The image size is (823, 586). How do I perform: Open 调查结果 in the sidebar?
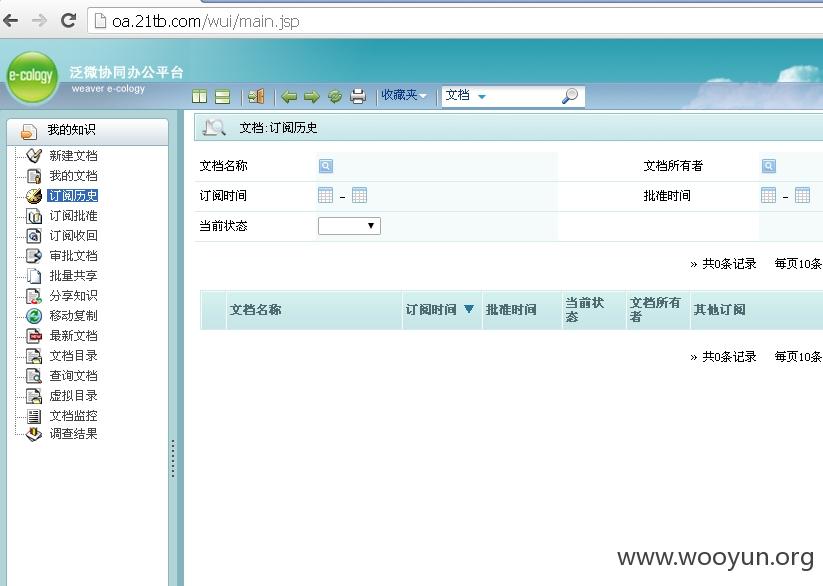pos(73,434)
